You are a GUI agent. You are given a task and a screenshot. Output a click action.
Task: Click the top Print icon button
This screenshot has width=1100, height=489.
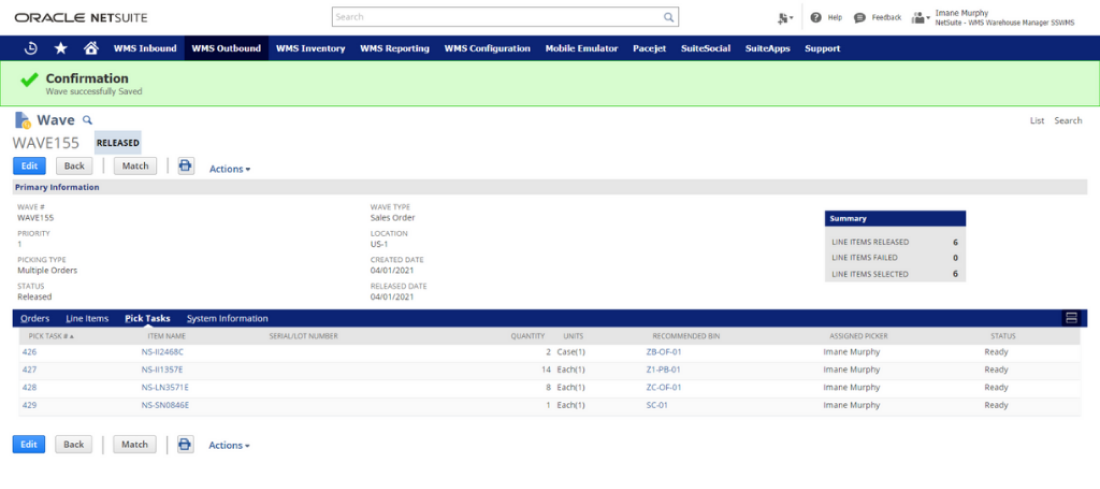185,166
